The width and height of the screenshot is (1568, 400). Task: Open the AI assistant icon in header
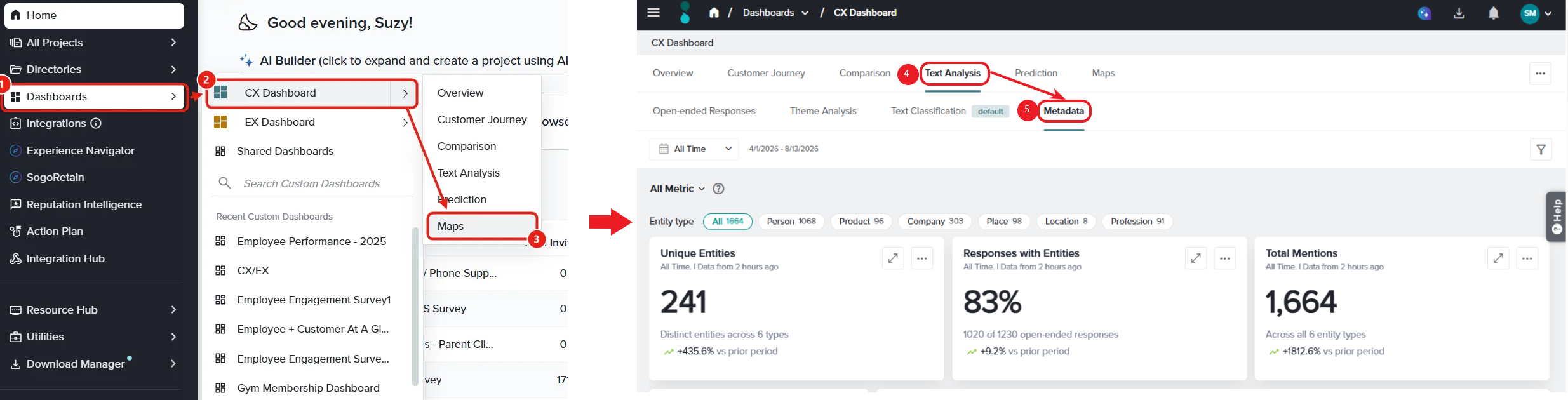click(1424, 13)
